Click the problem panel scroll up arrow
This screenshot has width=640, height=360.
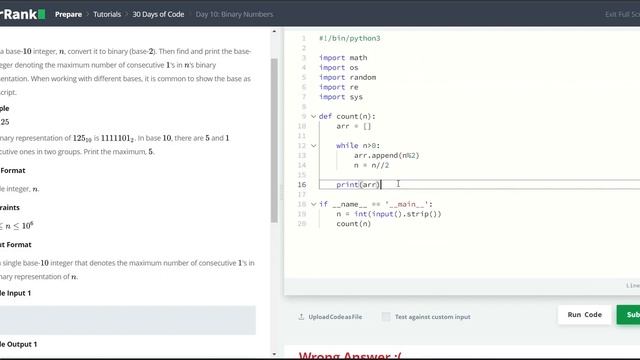click(x=274, y=31)
